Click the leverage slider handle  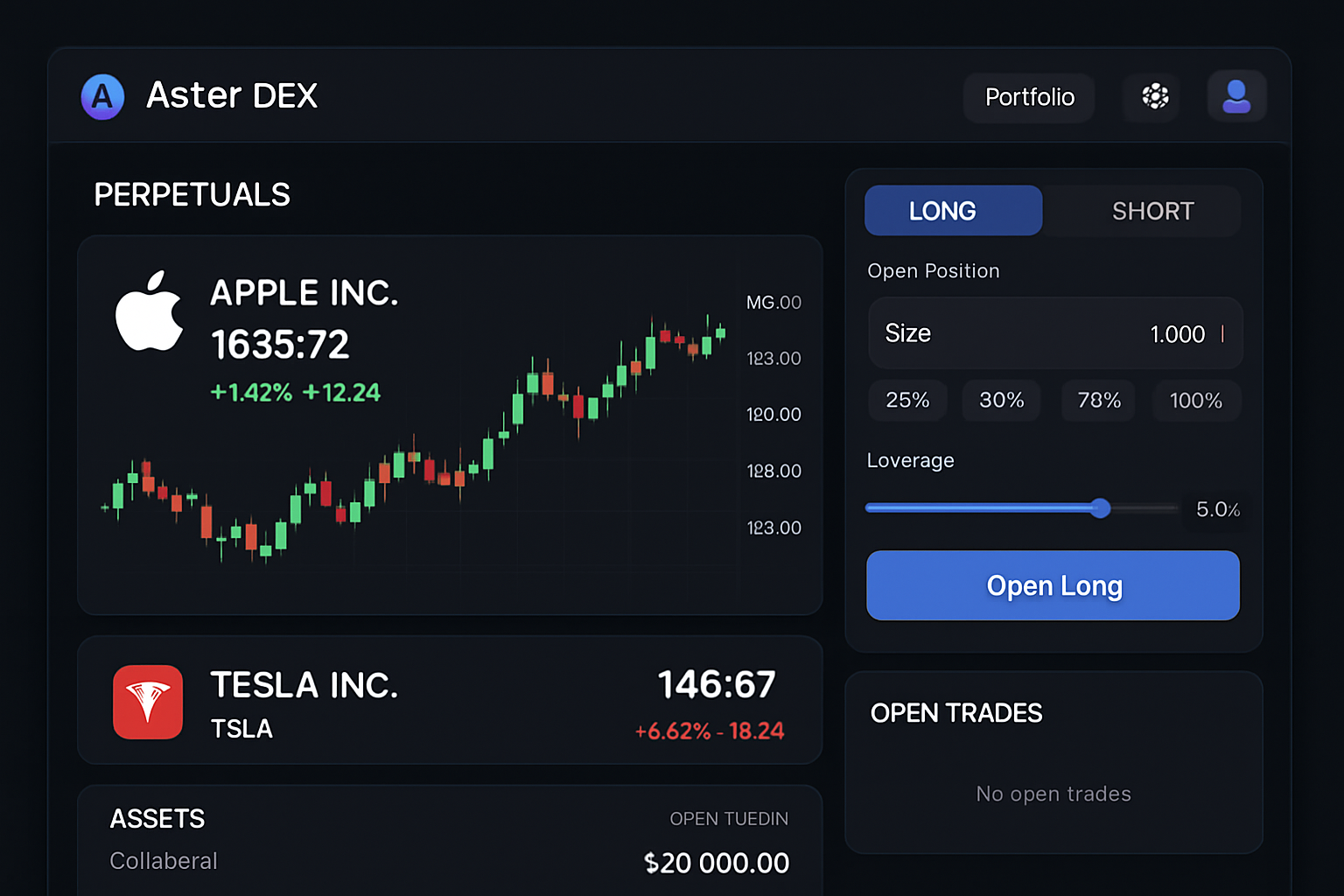click(1101, 508)
